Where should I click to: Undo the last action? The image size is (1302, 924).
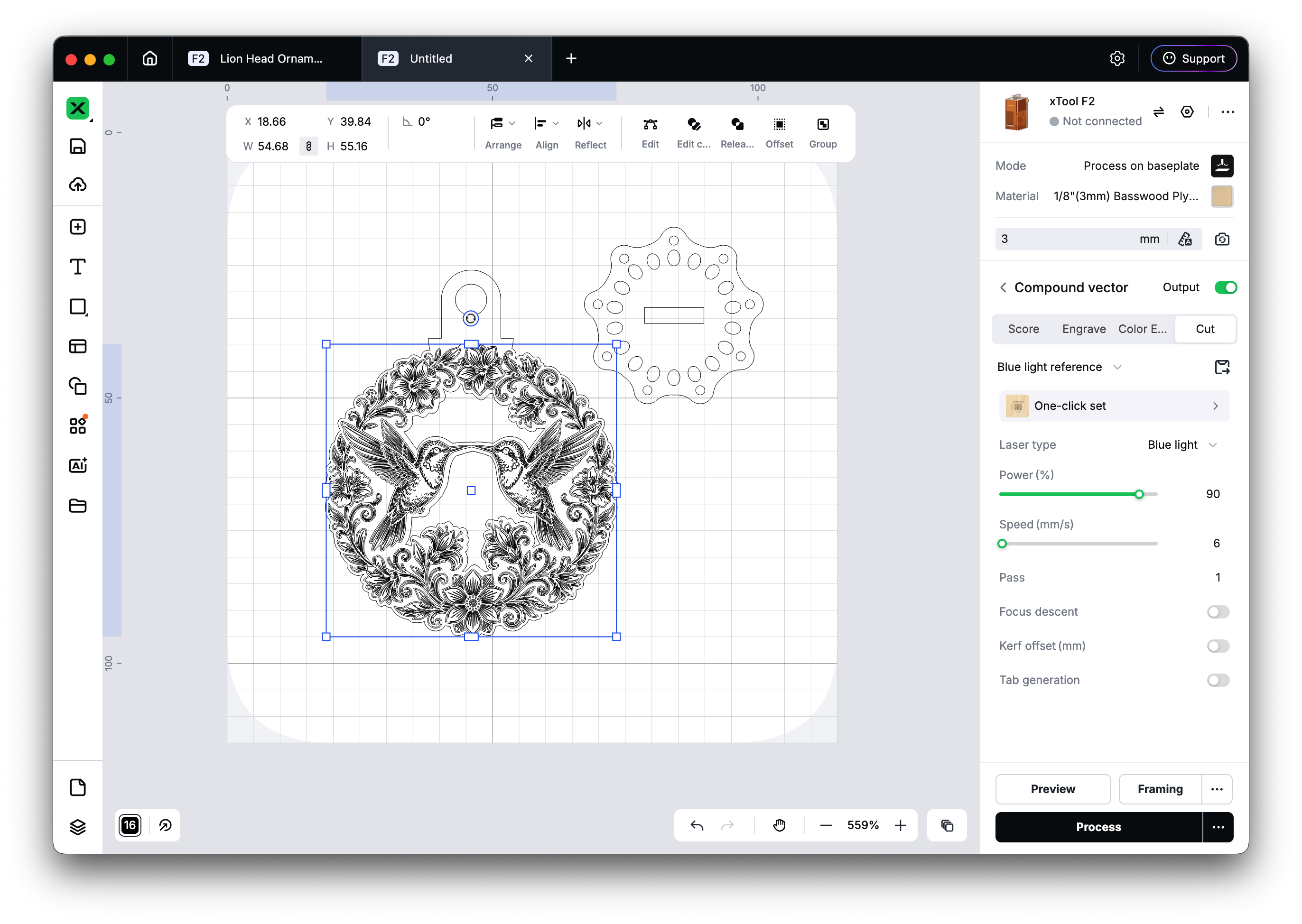pos(697,825)
